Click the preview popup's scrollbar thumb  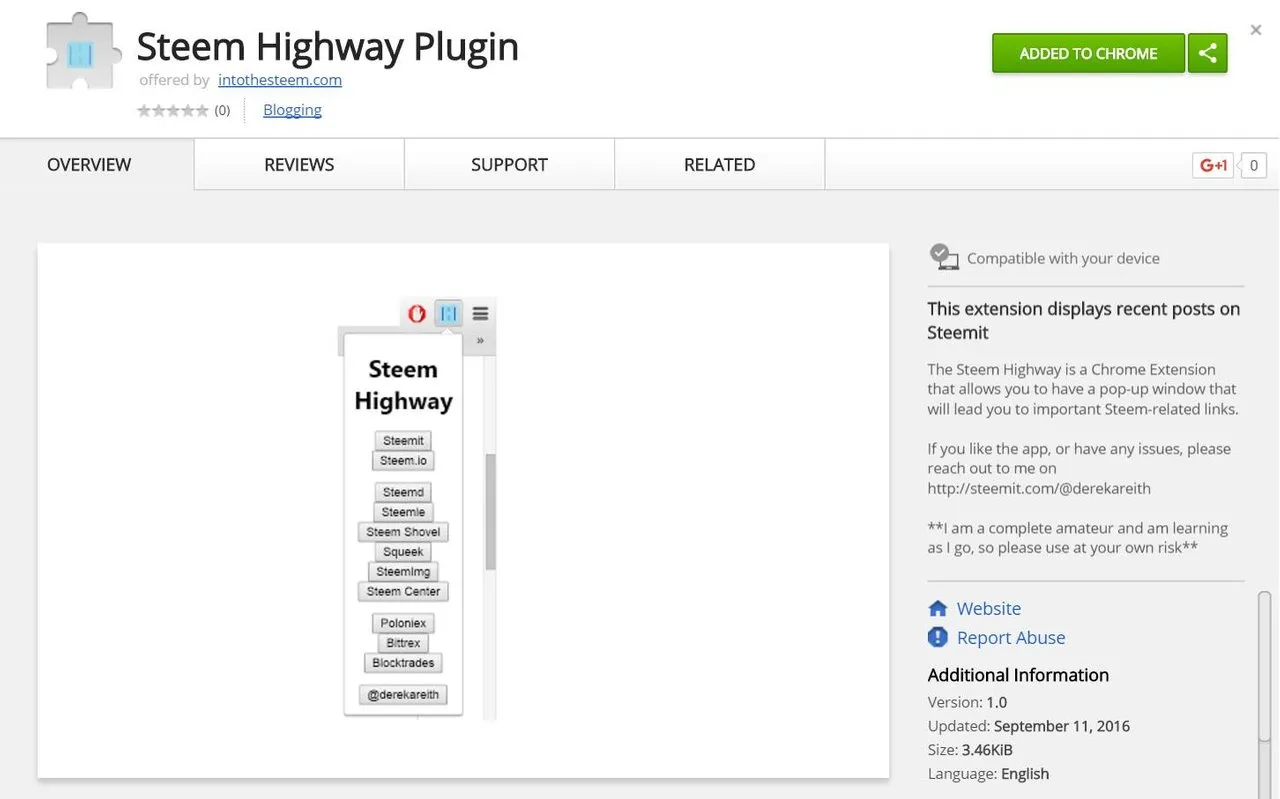pyautogui.click(x=490, y=512)
